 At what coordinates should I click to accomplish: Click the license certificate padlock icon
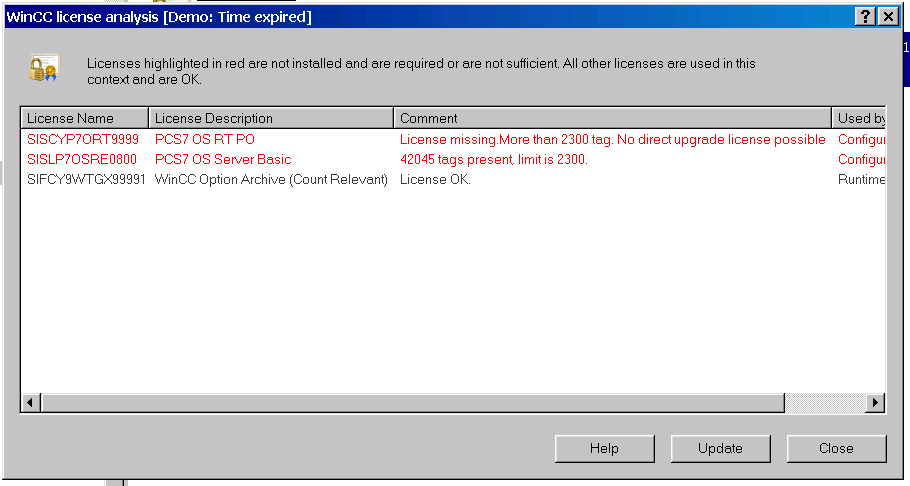tap(43, 68)
